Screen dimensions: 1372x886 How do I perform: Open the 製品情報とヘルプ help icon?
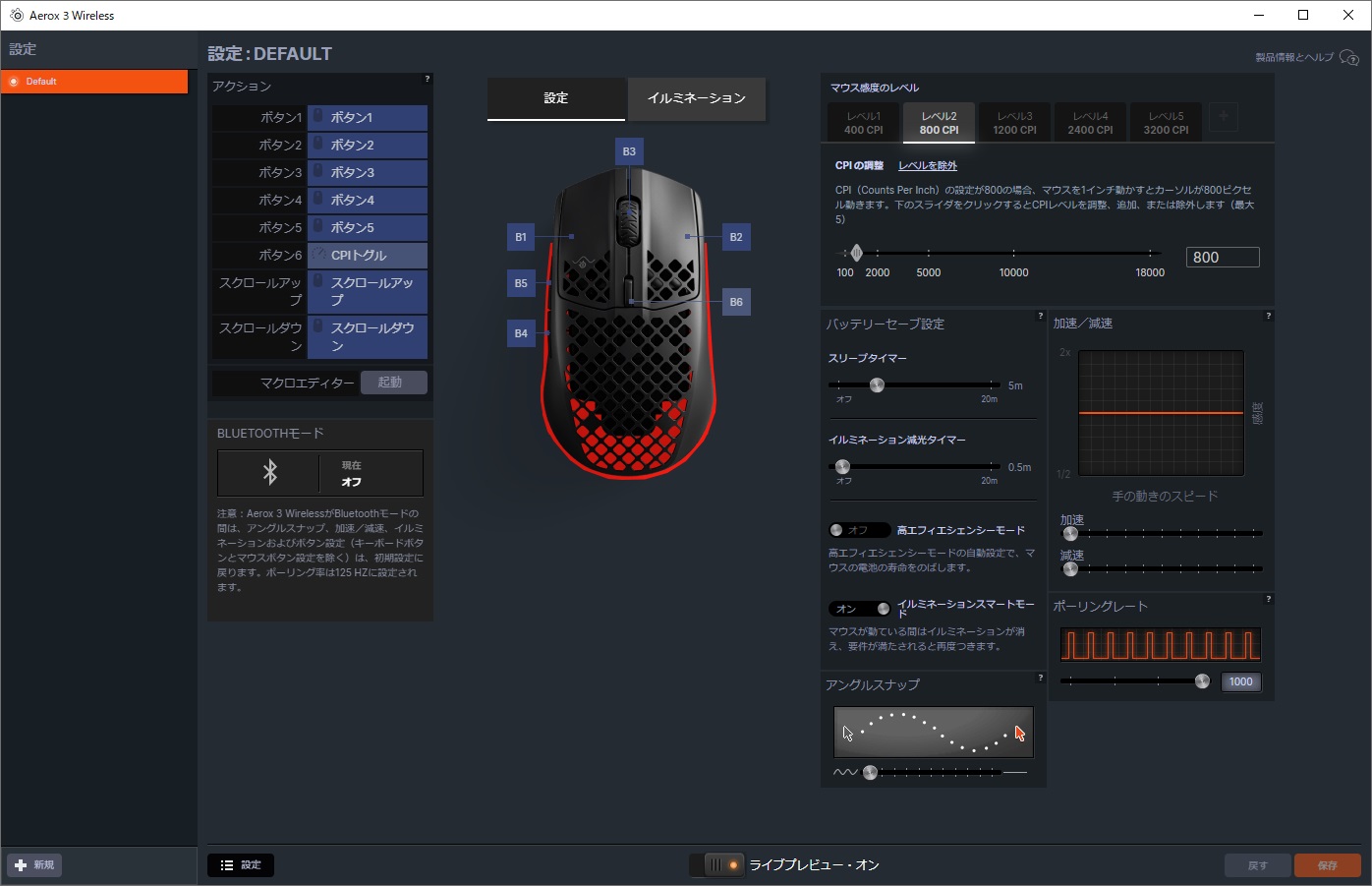[1349, 58]
